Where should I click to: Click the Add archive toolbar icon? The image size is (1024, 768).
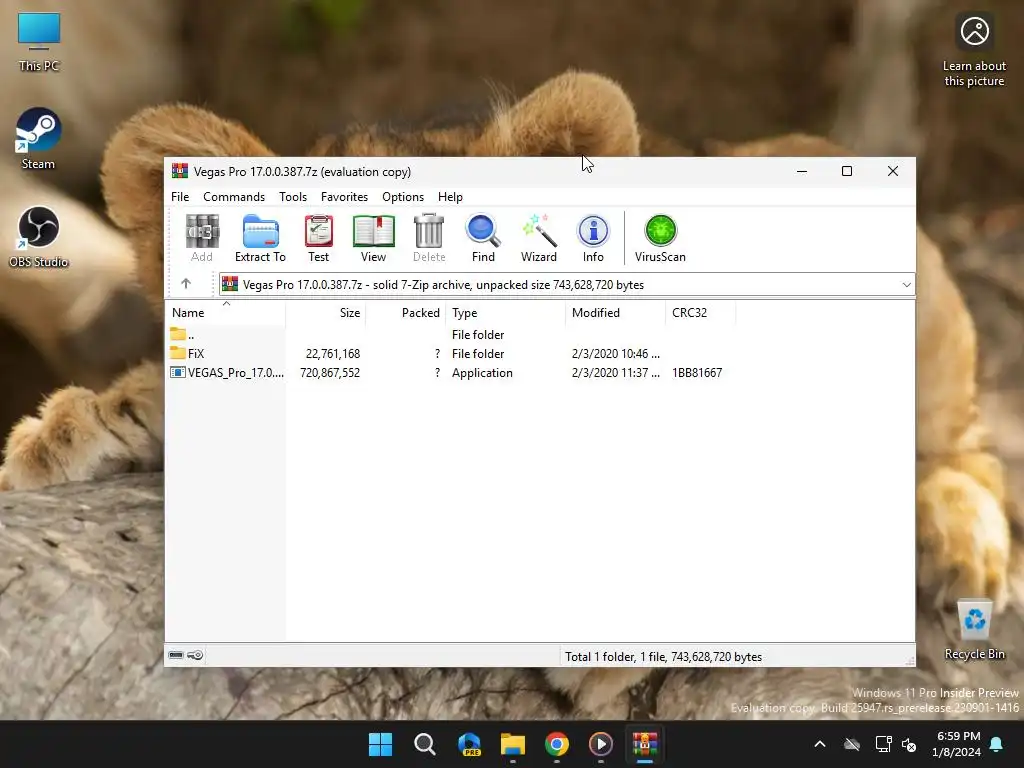[x=202, y=238]
